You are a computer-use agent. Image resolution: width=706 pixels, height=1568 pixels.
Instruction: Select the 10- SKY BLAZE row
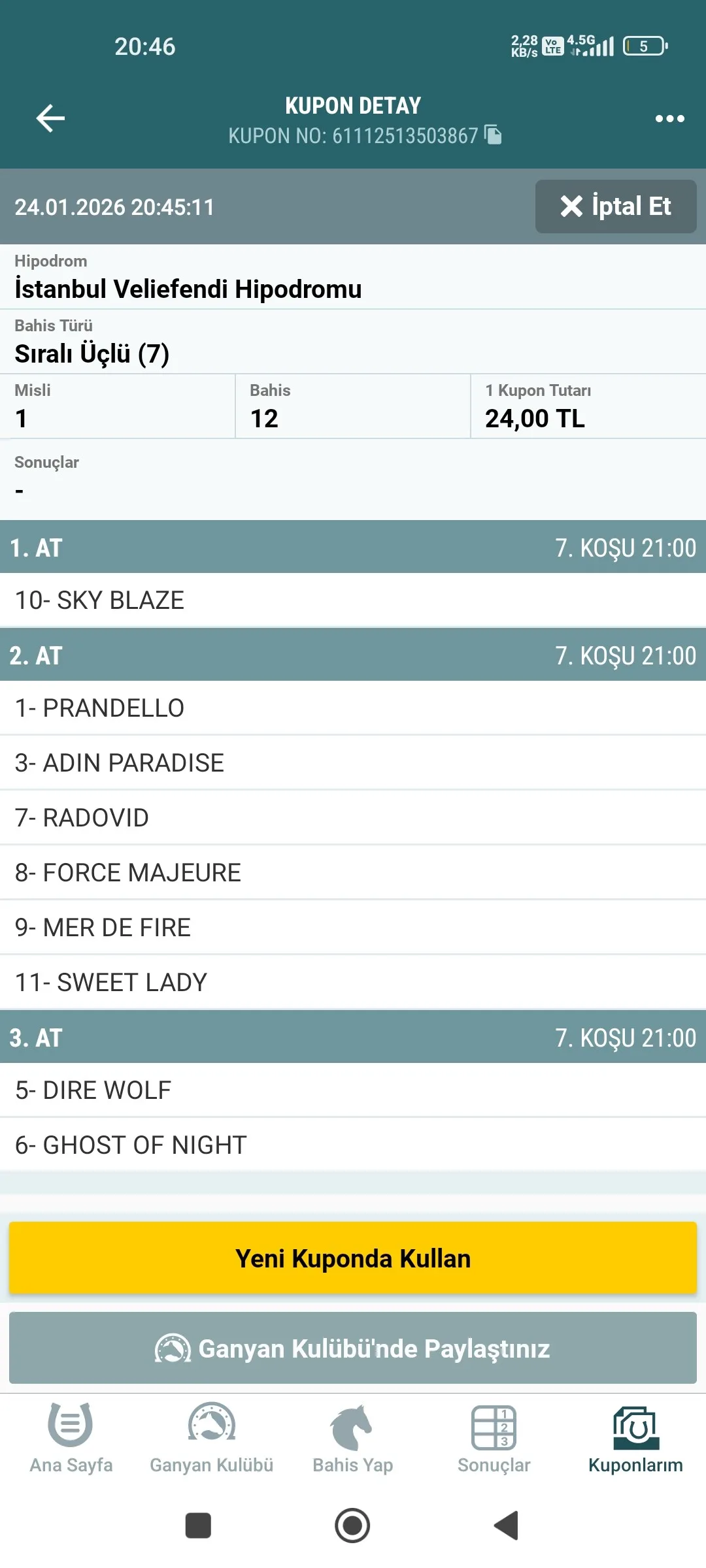click(353, 600)
